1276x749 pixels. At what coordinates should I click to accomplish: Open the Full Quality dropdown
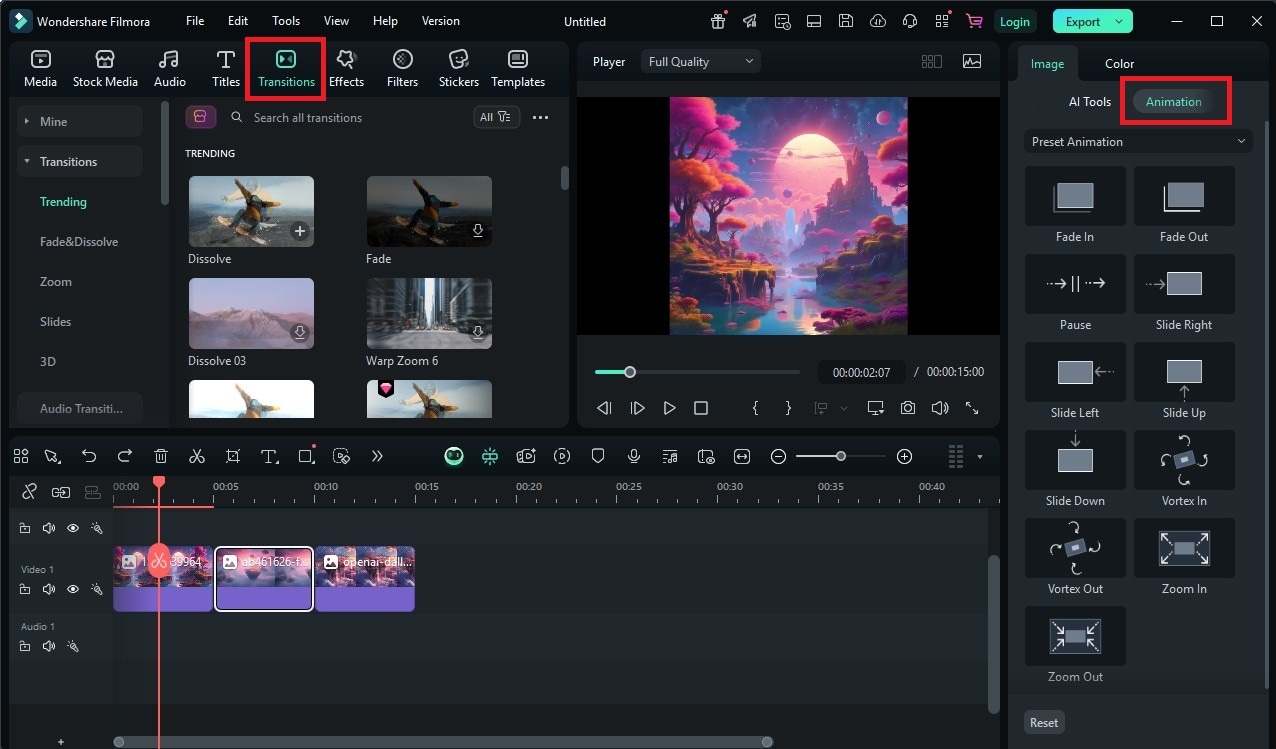click(701, 61)
